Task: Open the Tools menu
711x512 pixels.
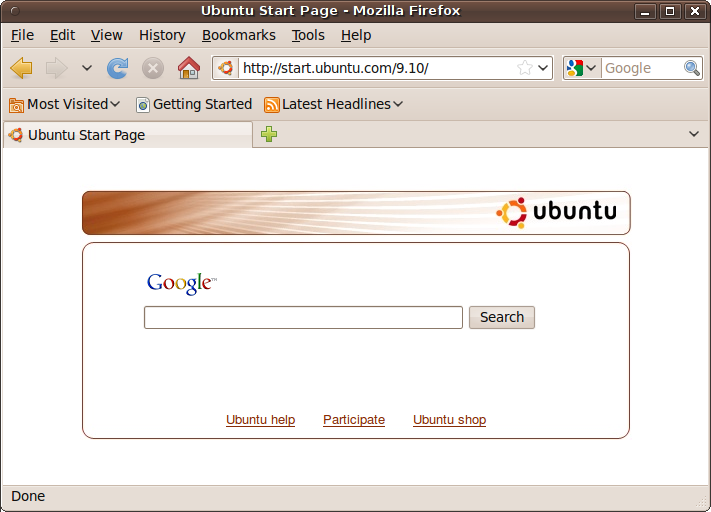Action: point(308,35)
